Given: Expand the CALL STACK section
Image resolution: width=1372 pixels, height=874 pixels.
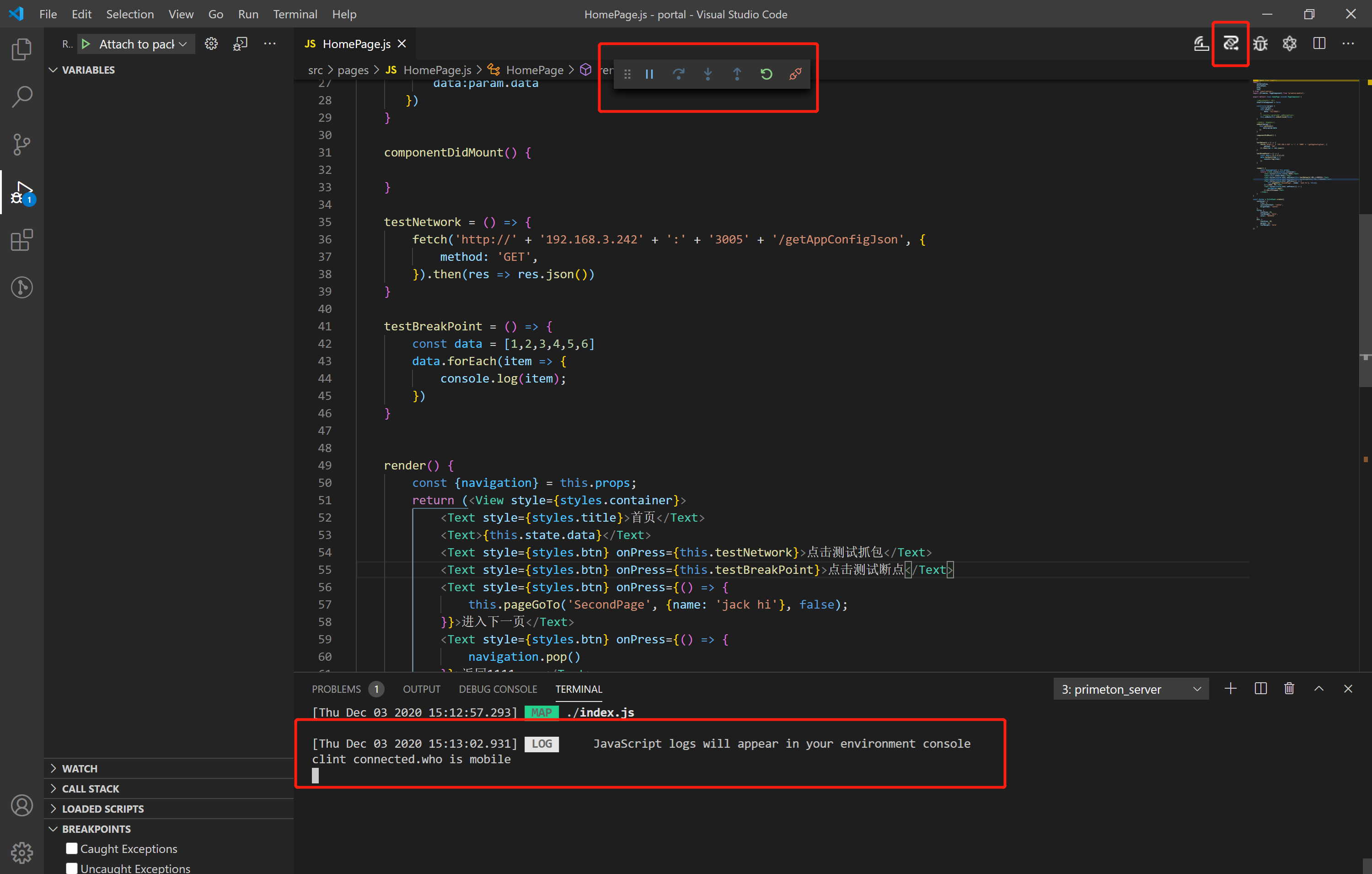Looking at the screenshot, I should click(91, 788).
